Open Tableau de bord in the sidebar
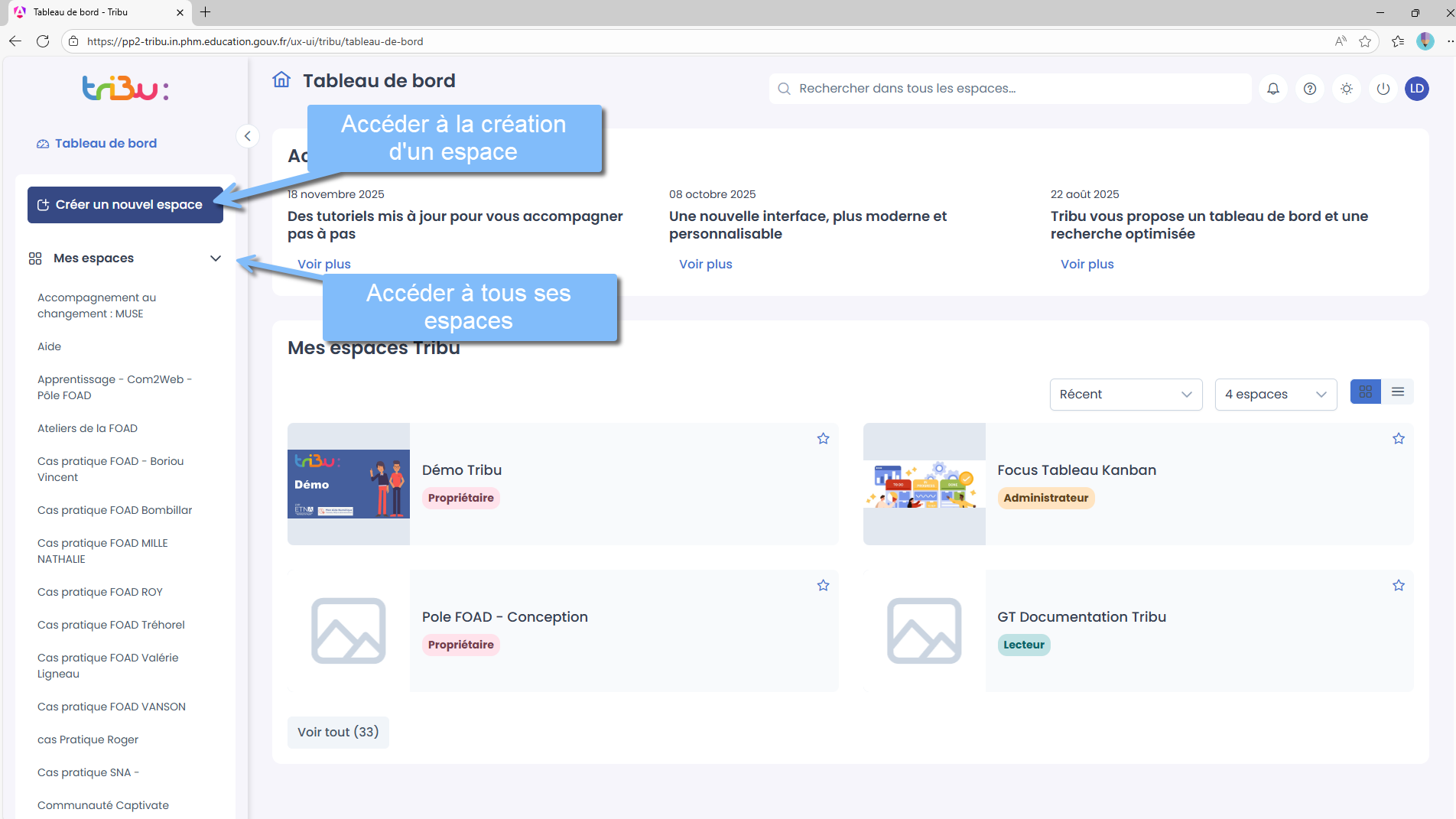Screen dimensions: 1456x819 click(97, 144)
